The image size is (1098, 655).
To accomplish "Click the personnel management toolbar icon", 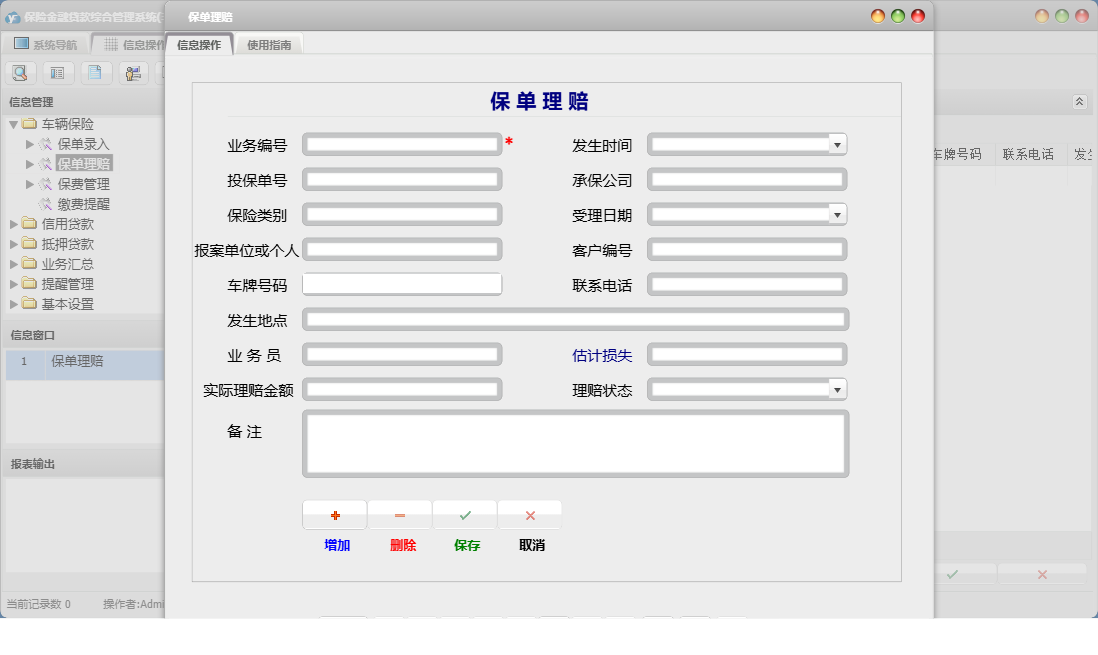I will [x=132, y=72].
